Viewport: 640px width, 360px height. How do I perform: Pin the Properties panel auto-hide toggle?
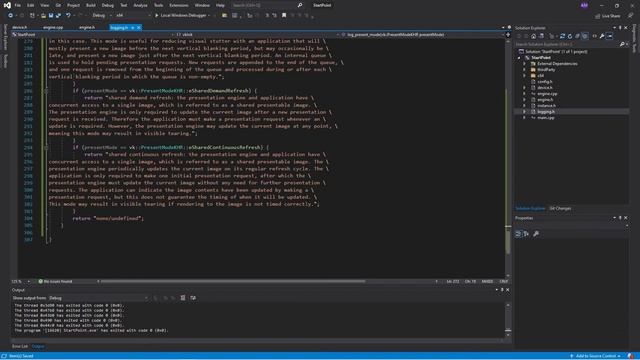click(x=620, y=218)
